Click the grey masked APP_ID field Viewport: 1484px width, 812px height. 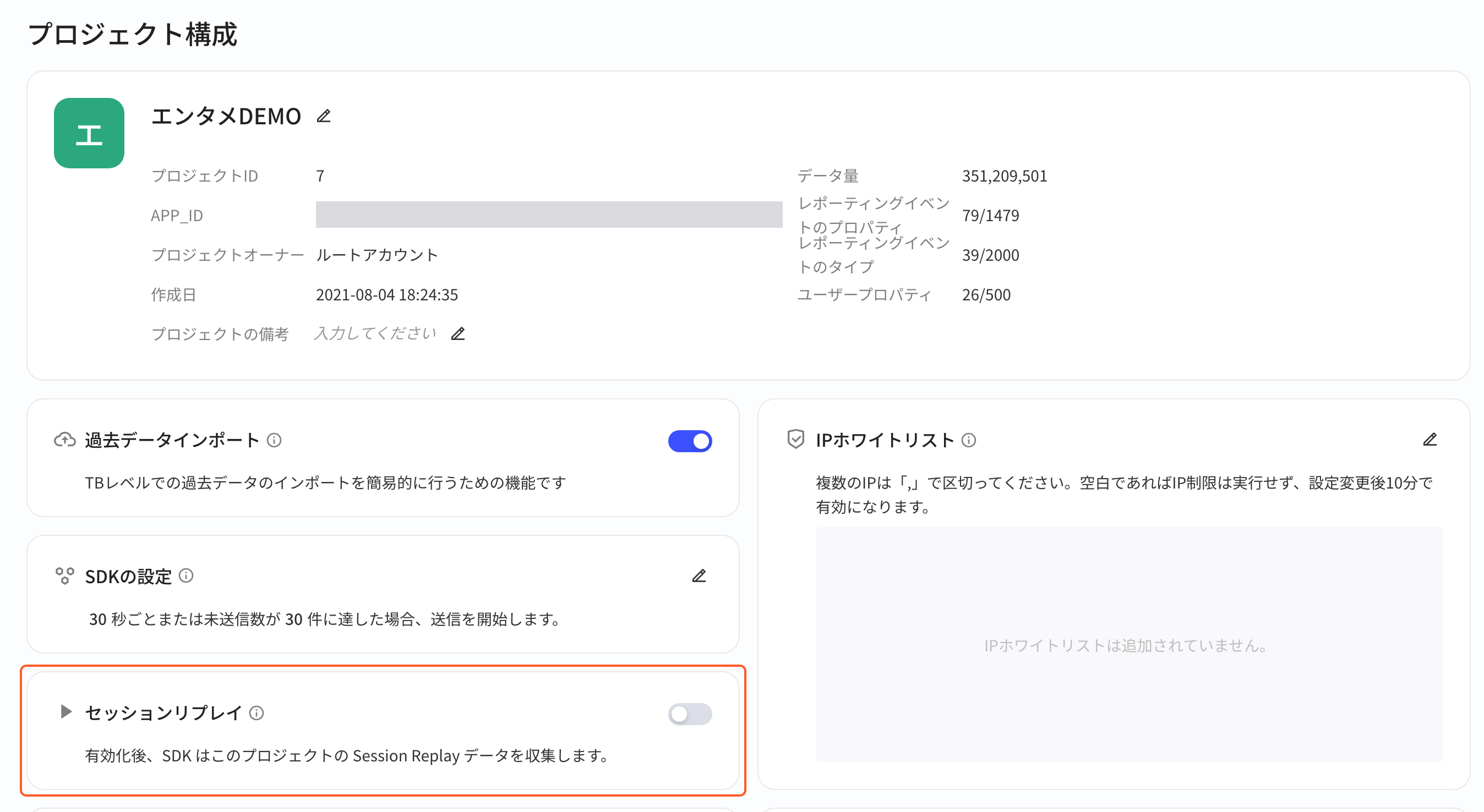click(549, 215)
